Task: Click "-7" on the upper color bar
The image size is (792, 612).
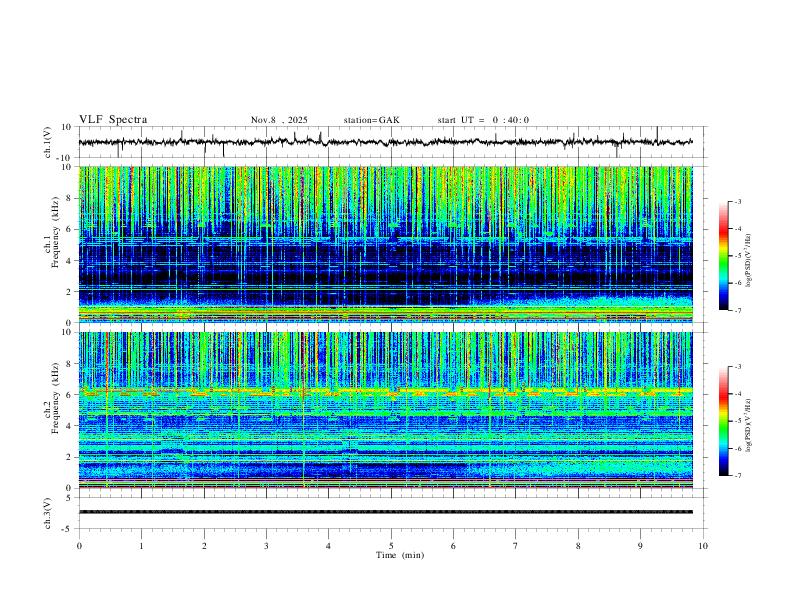Action: coord(737,310)
